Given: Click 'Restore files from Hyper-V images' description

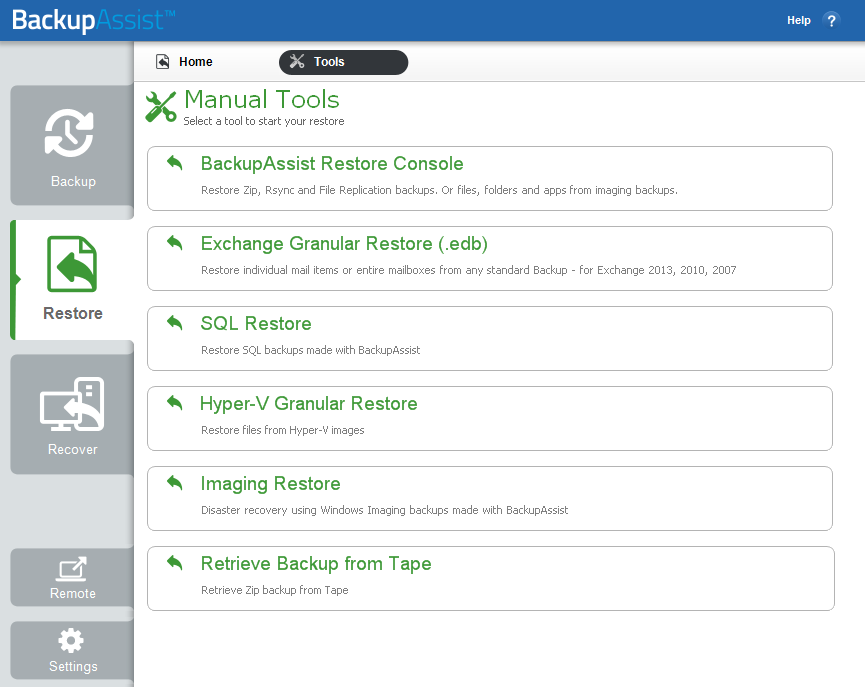Looking at the screenshot, I should pos(282,430).
